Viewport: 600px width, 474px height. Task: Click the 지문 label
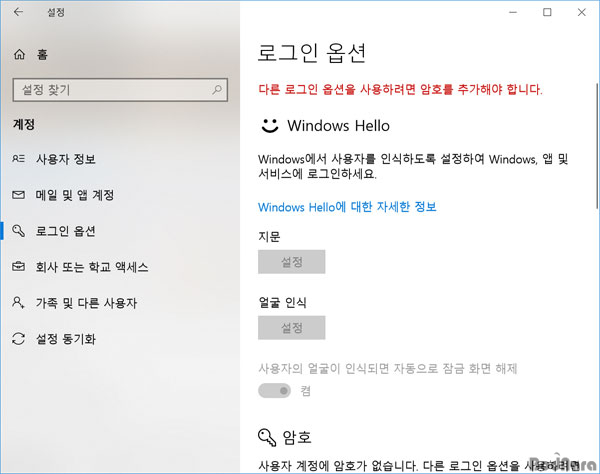[x=269, y=236]
